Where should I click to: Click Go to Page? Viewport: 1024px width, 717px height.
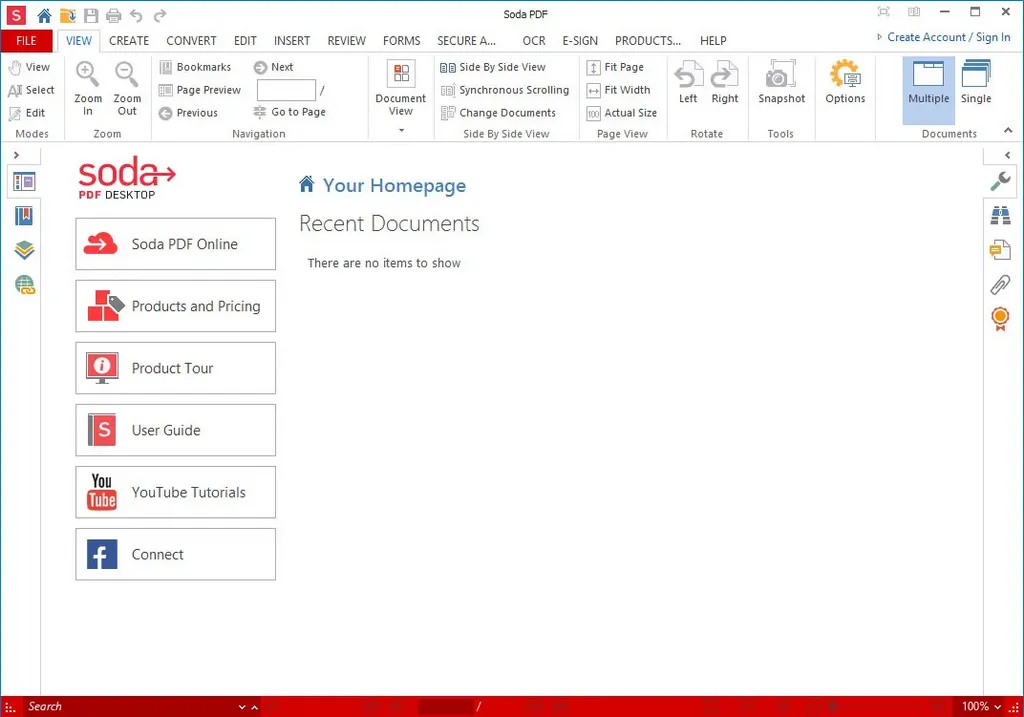[289, 112]
